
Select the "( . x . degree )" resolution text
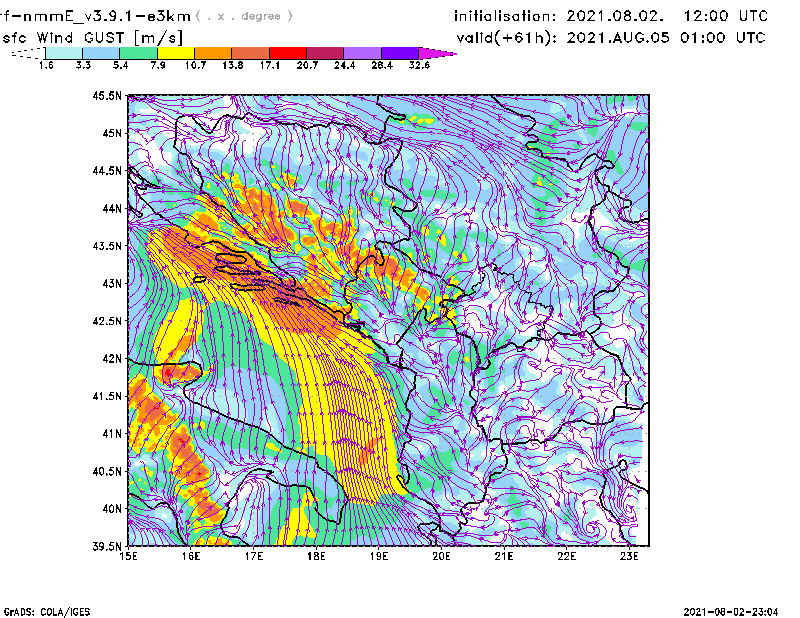(245, 17)
